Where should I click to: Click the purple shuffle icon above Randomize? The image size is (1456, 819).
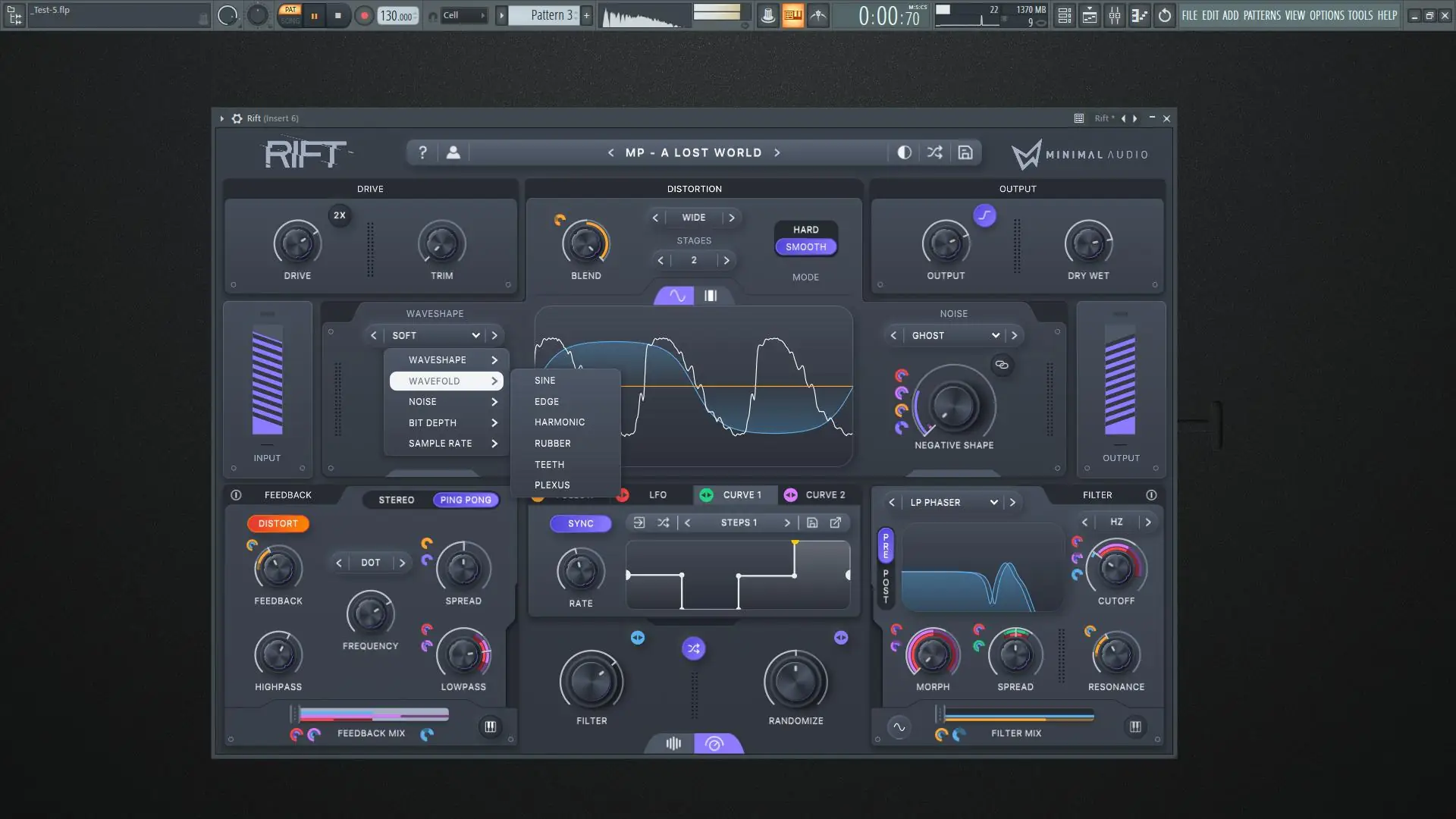click(693, 648)
